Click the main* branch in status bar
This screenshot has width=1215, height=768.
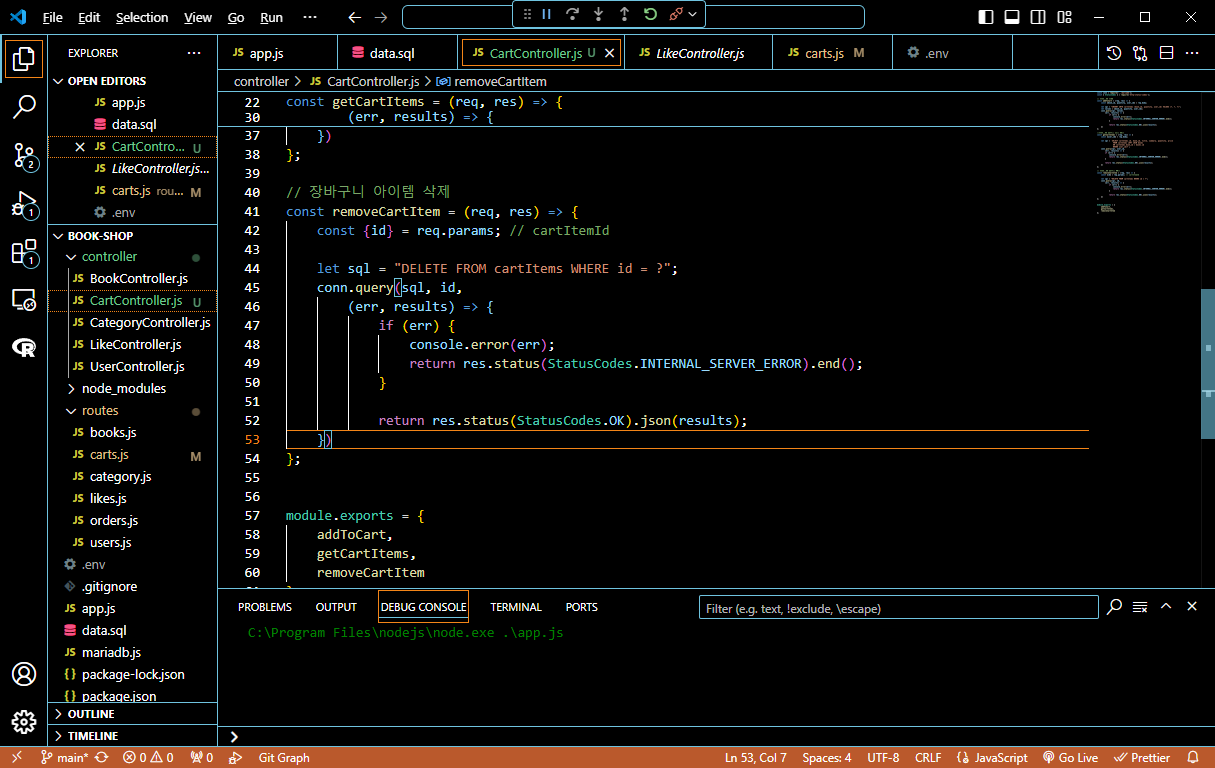coord(65,758)
